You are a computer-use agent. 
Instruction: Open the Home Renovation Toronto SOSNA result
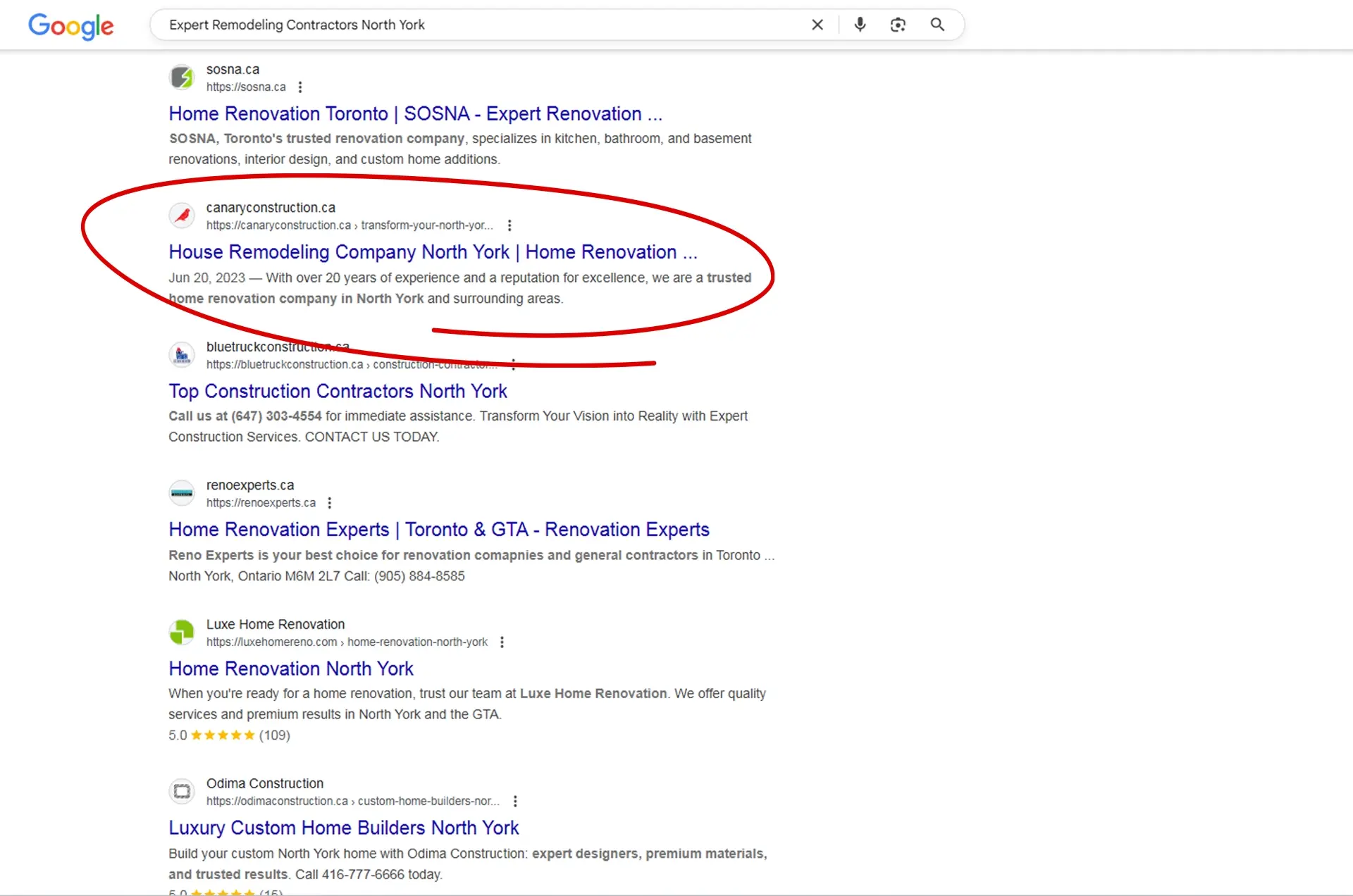(x=415, y=113)
